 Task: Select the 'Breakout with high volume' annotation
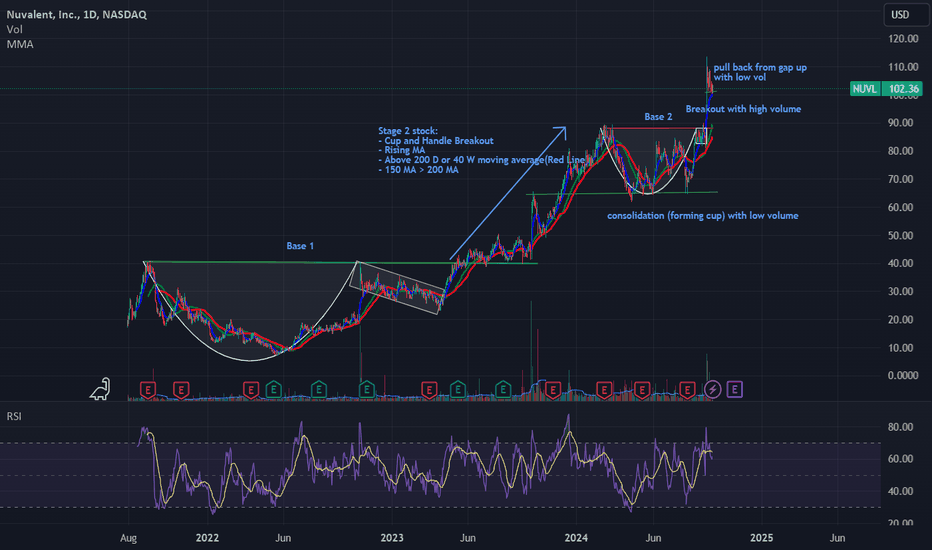[x=743, y=109]
